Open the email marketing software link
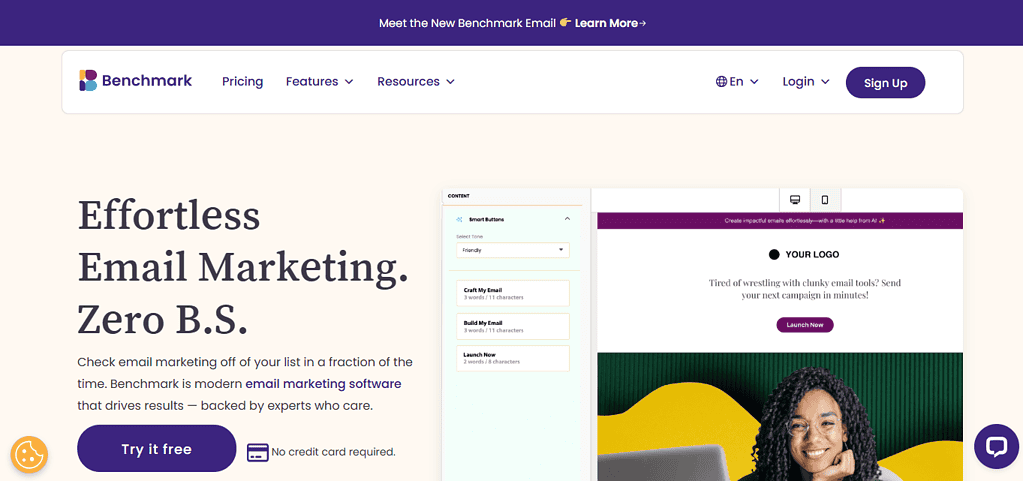This screenshot has width=1023, height=481. click(x=323, y=384)
